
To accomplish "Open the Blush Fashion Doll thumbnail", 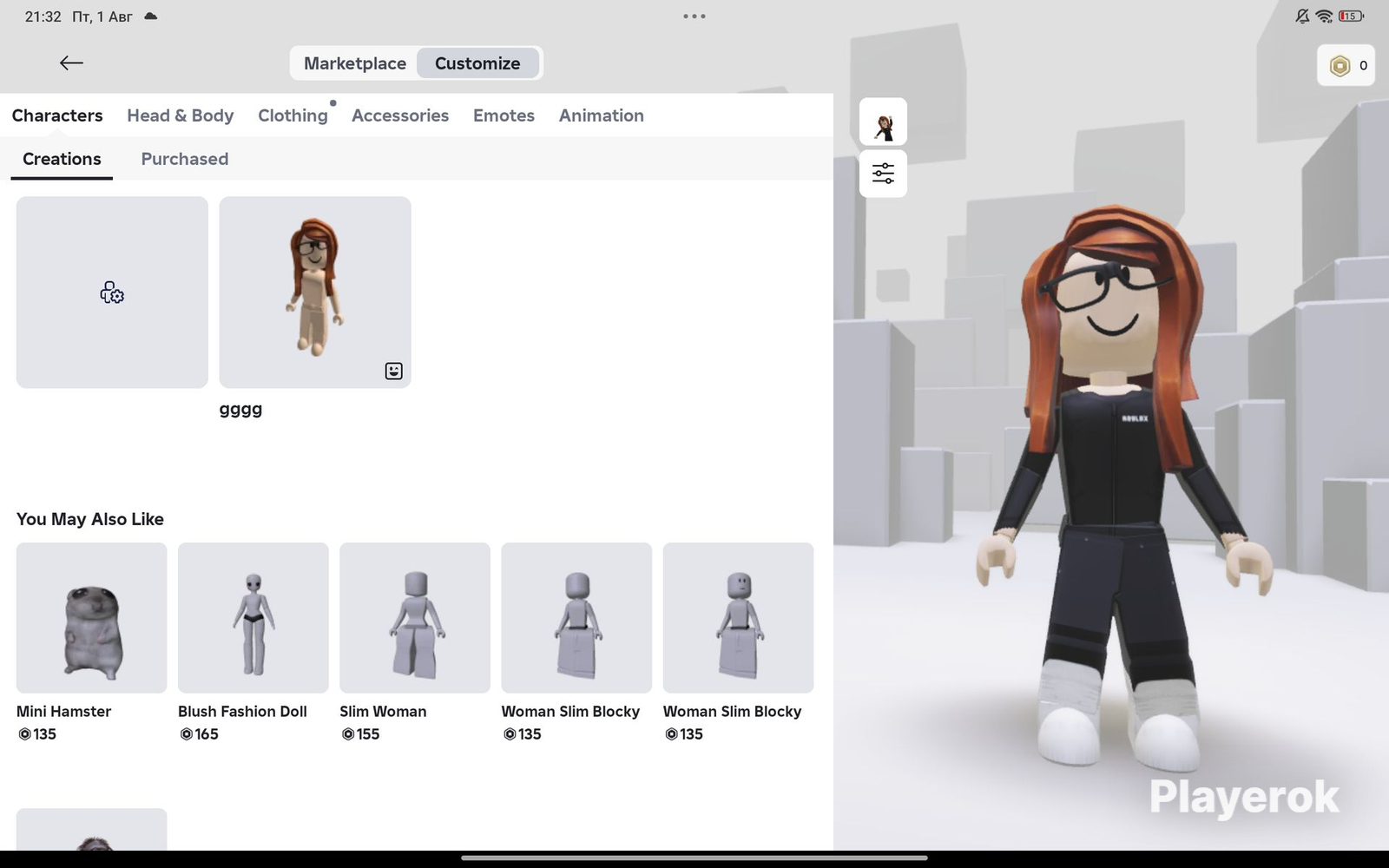I will (253, 618).
